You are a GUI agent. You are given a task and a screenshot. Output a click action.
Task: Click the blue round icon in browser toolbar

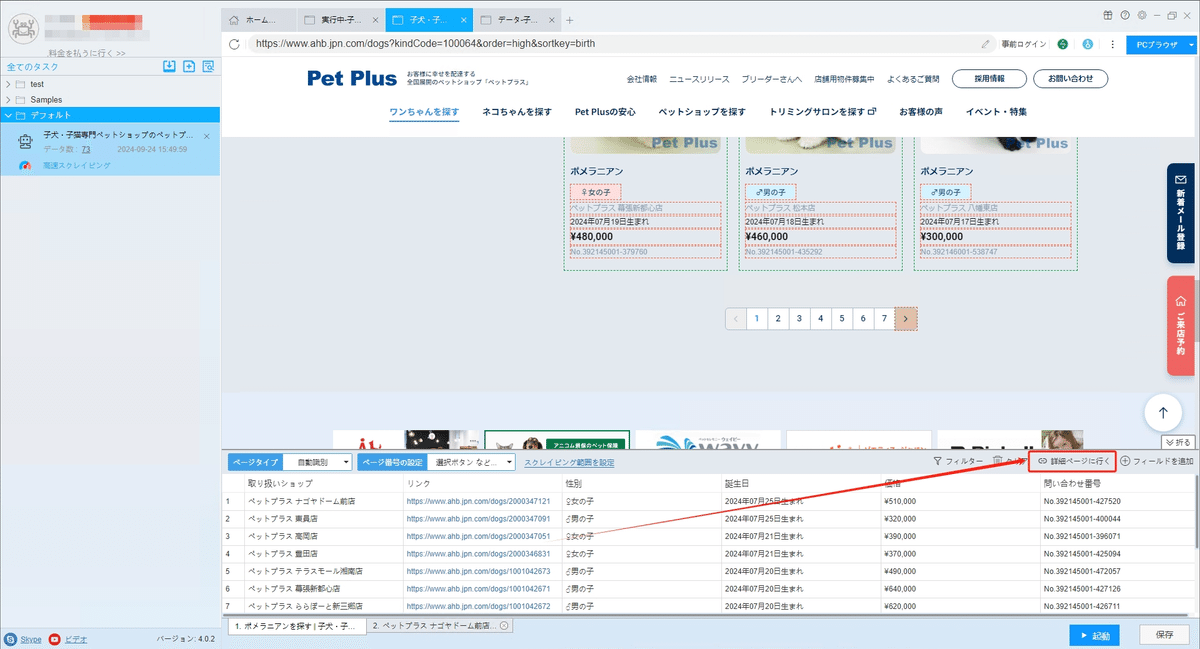(x=1086, y=44)
